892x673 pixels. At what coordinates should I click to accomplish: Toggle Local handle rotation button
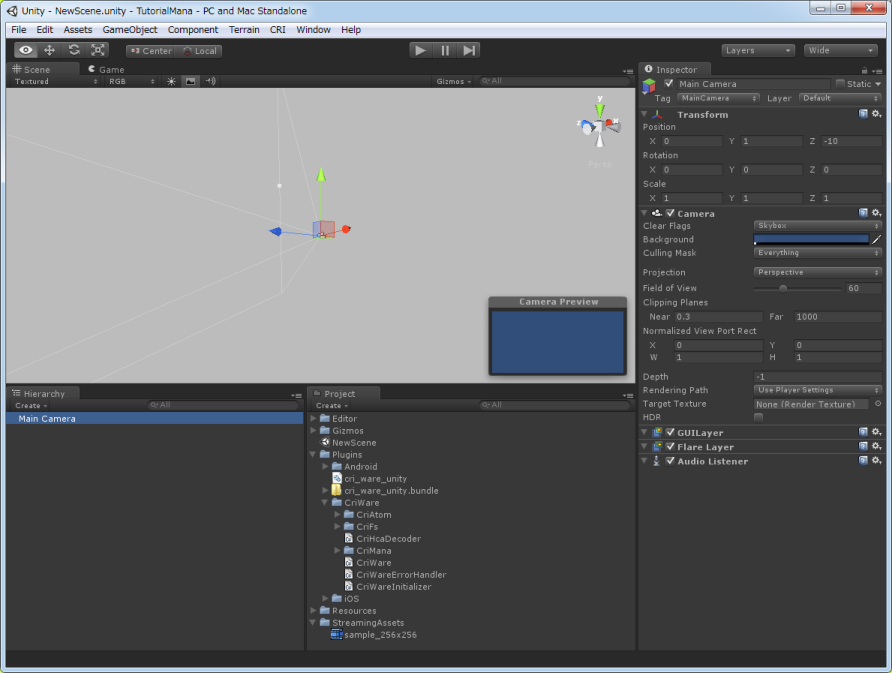199,51
